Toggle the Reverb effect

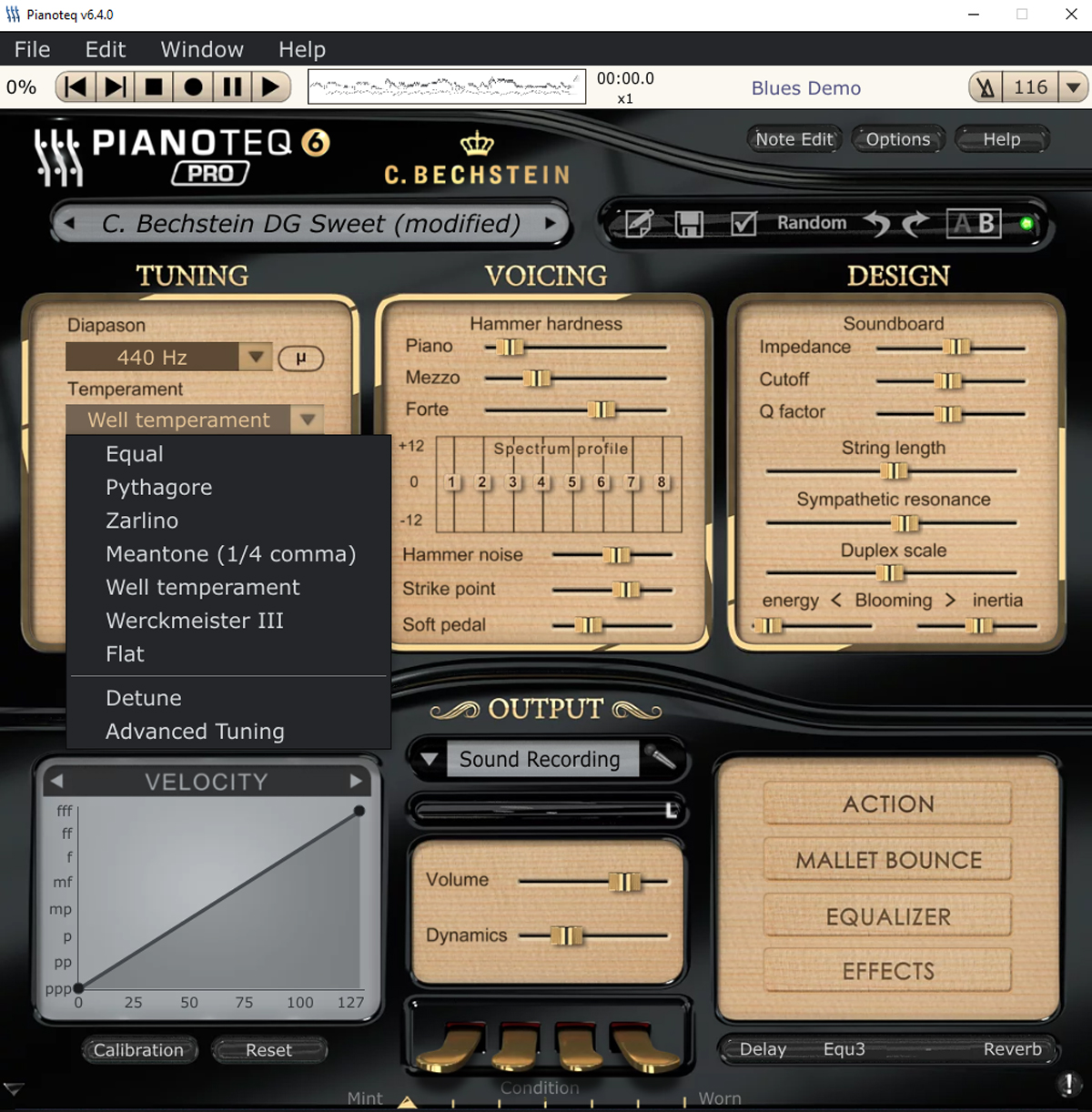[x=1012, y=1049]
